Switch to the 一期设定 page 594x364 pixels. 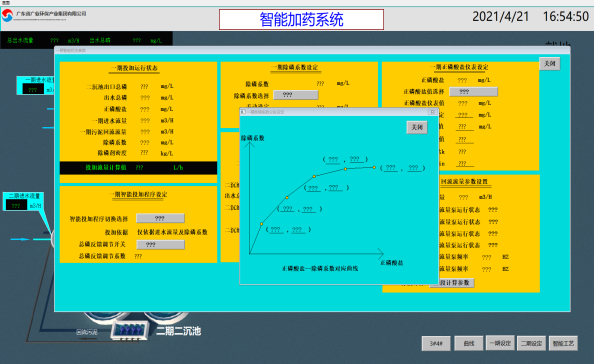500,343
